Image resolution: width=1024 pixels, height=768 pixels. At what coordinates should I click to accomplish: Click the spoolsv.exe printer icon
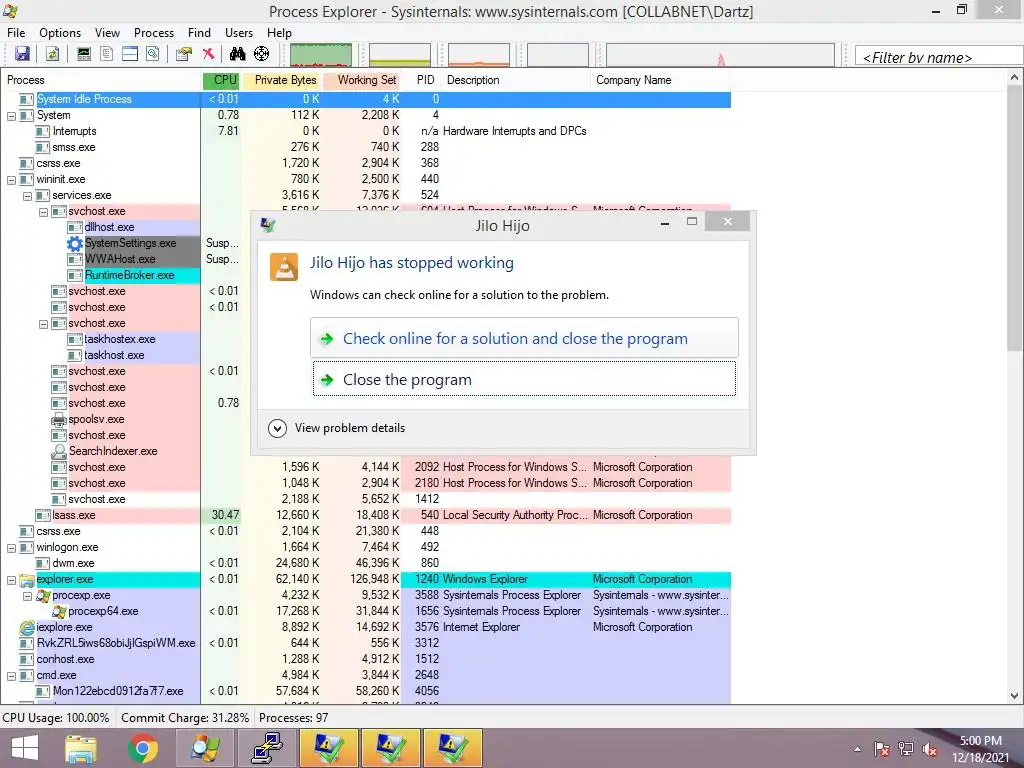59,419
